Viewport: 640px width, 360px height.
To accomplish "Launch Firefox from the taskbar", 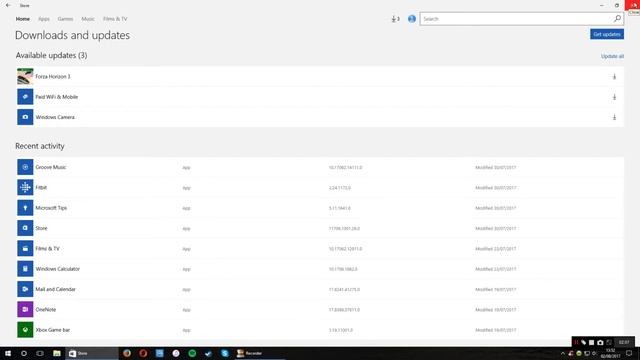I will (127, 353).
